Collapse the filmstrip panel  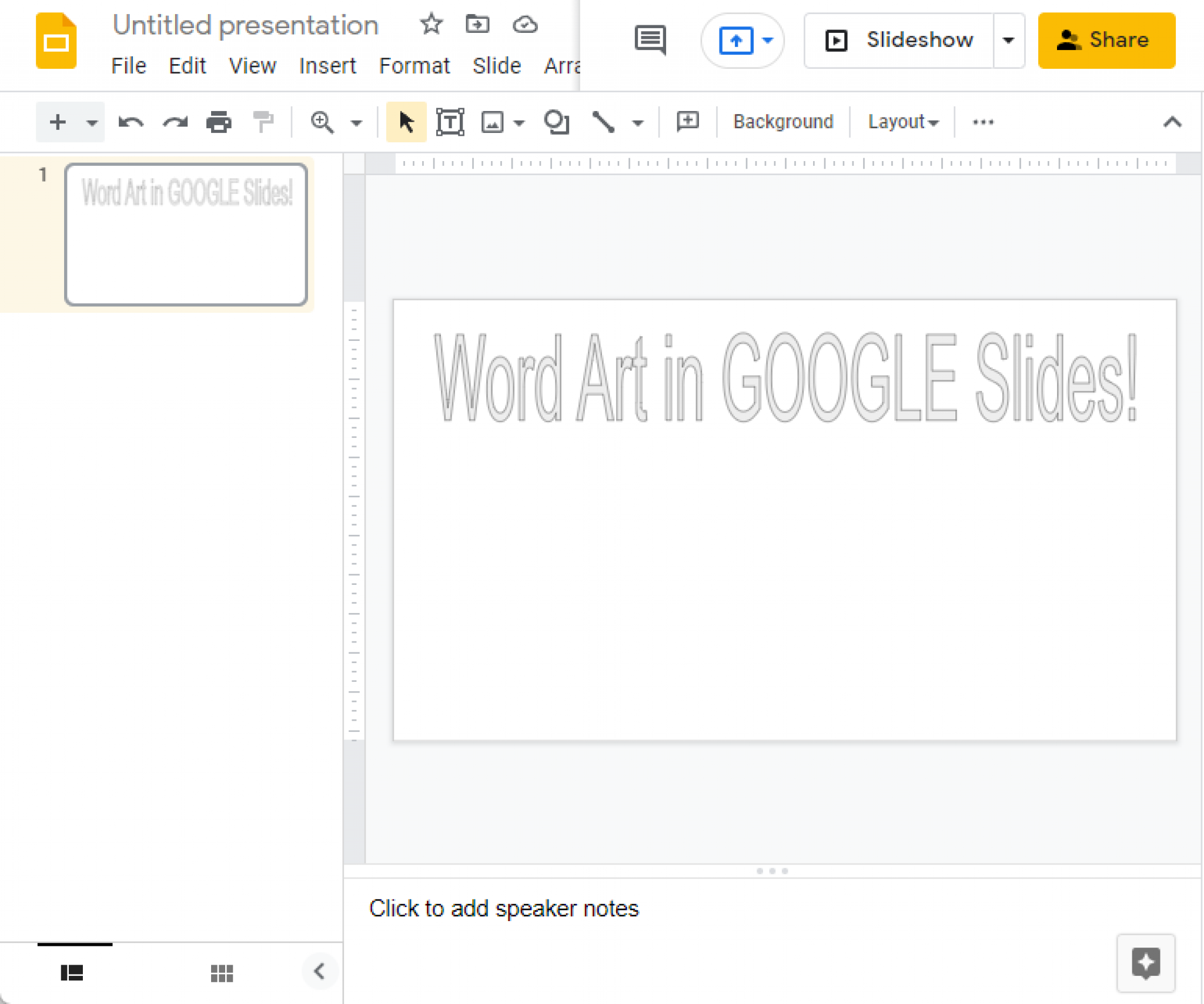(x=319, y=971)
